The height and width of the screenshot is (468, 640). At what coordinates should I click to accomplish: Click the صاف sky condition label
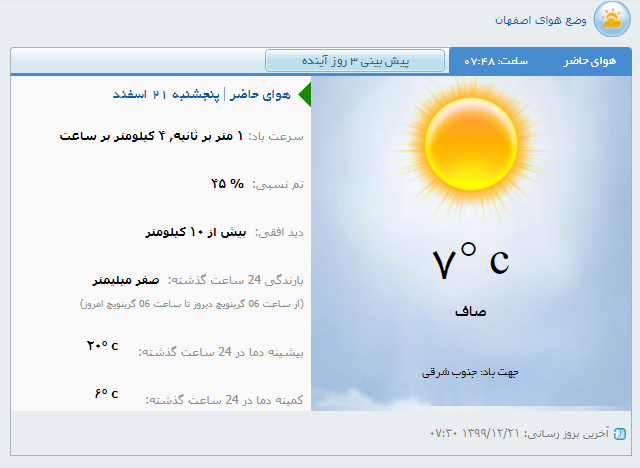pos(470,312)
